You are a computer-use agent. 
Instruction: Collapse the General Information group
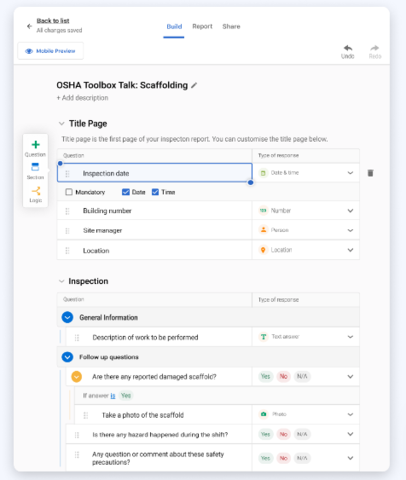[x=67, y=317]
